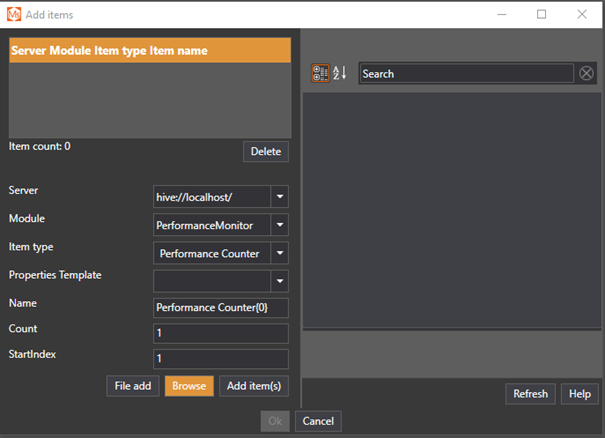Sort properties alphabetically with A-Z icon
The height and width of the screenshot is (438, 605).
[339, 73]
